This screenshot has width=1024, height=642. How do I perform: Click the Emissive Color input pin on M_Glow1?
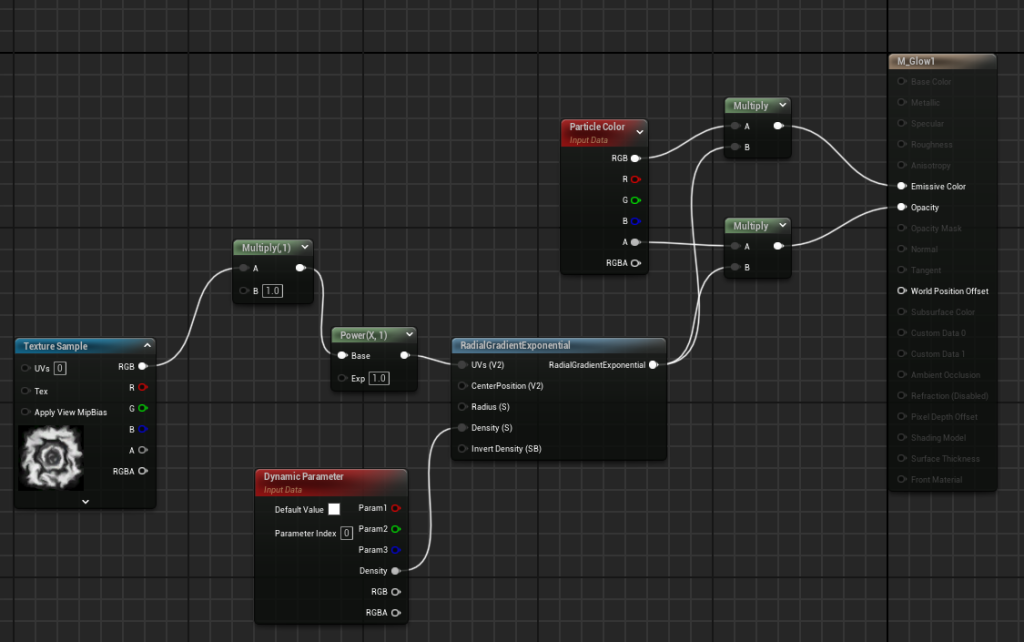tap(902, 186)
